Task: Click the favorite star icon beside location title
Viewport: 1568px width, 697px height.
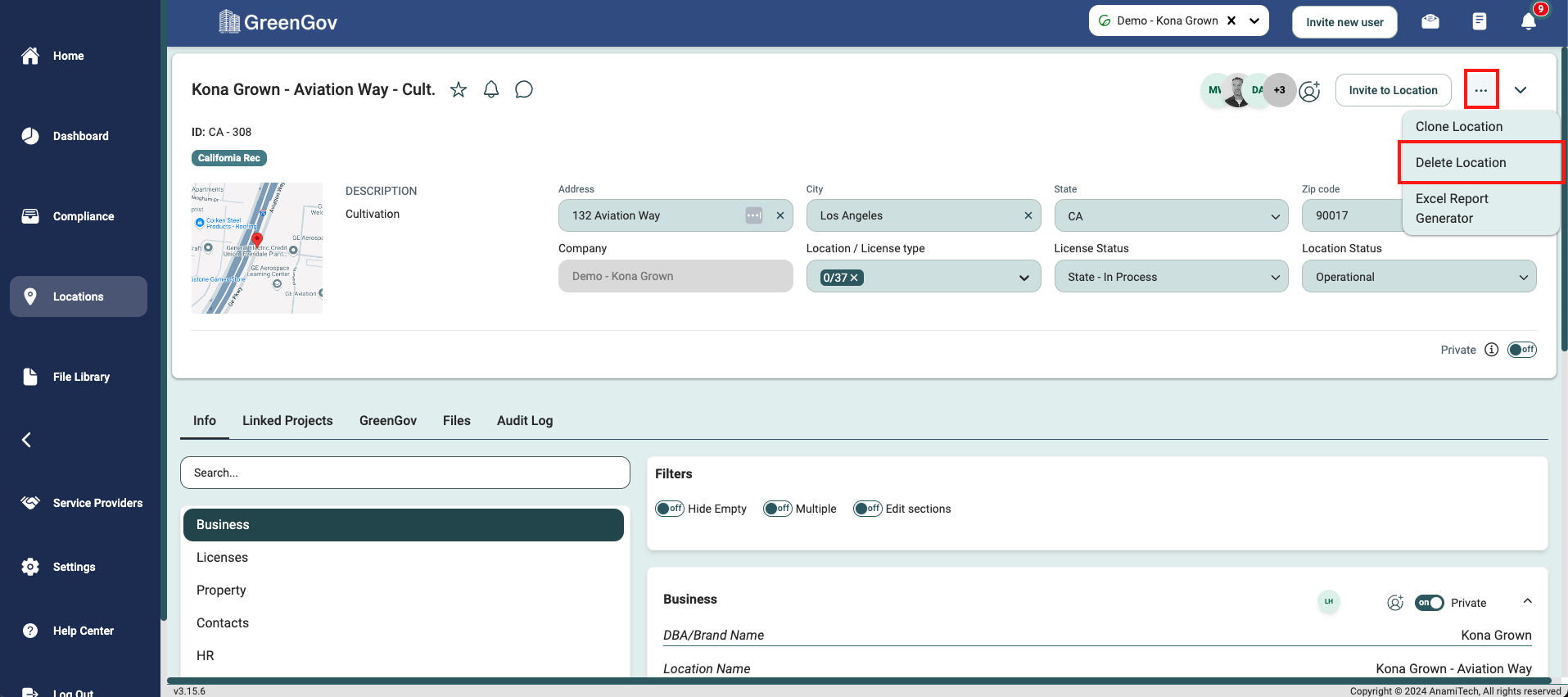Action: click(x=459, y=90)
